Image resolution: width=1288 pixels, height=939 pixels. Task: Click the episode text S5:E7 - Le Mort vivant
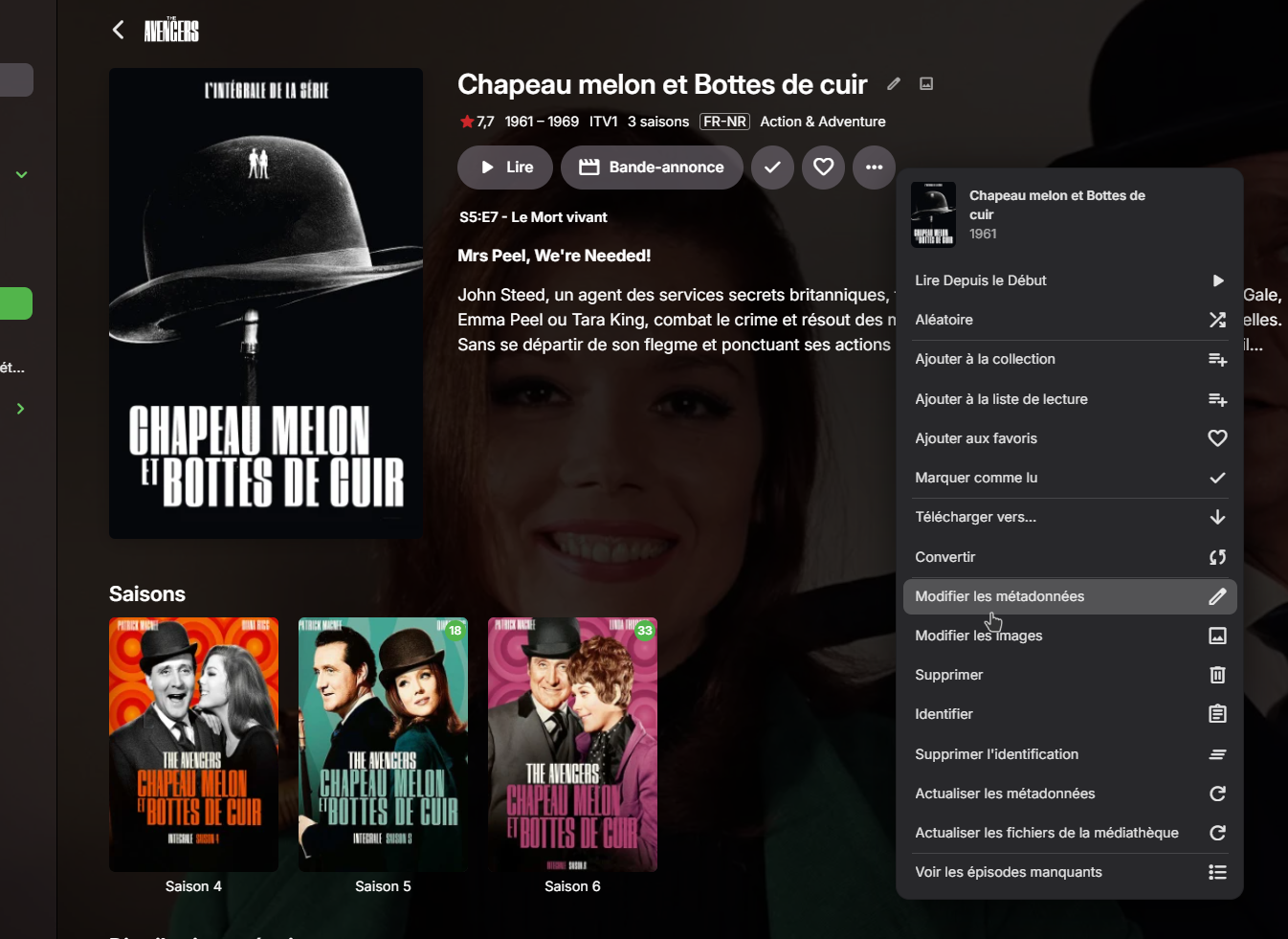pyautogui.click(x=533, y=217)
